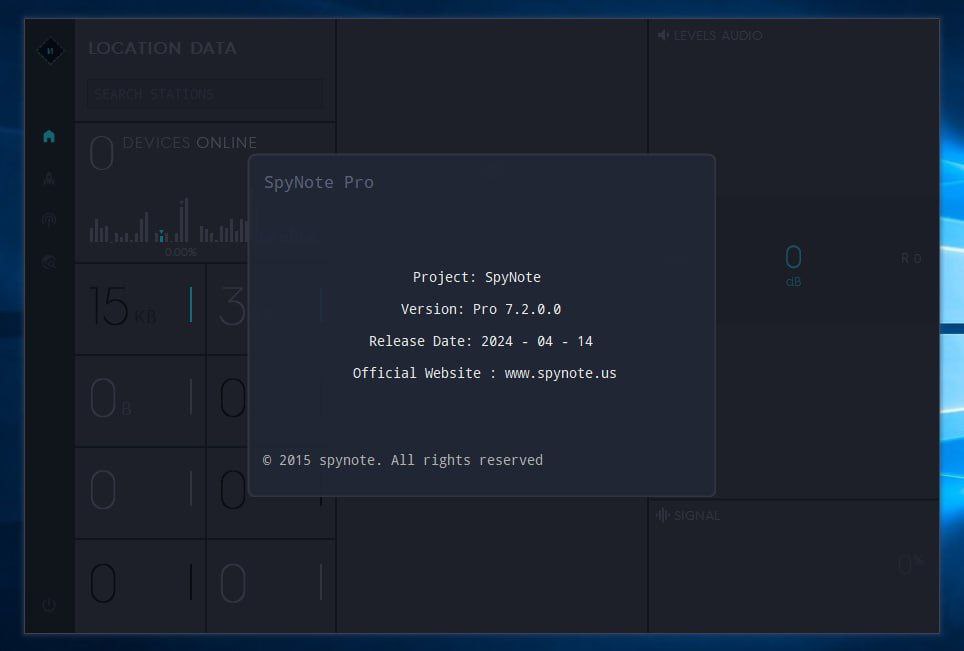Screen dimensions: 964x651
Task: Select the globe-search sidebar icon
Action: tap(49, 262)
